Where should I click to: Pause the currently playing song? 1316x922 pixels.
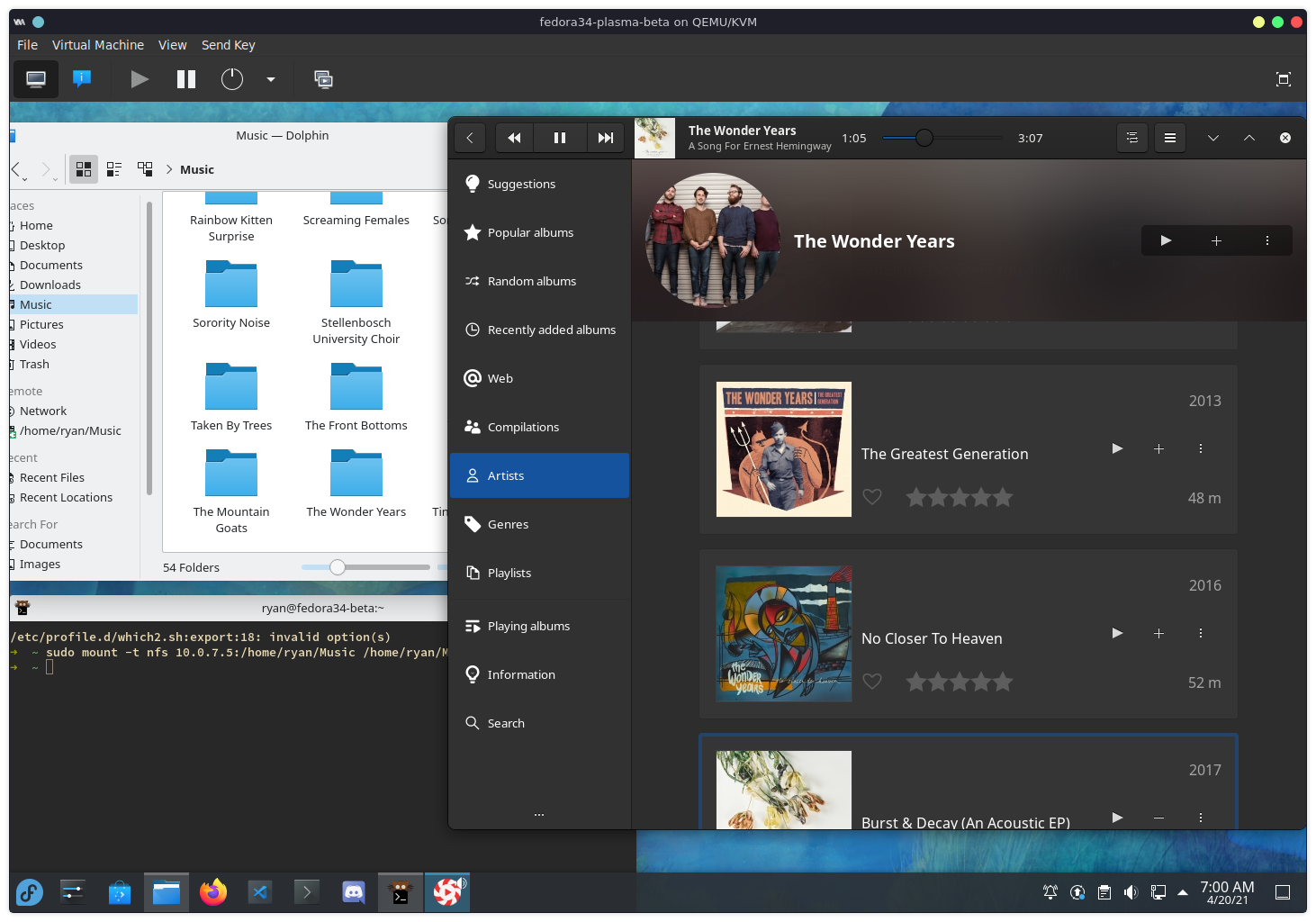click(x=559, y=138)
